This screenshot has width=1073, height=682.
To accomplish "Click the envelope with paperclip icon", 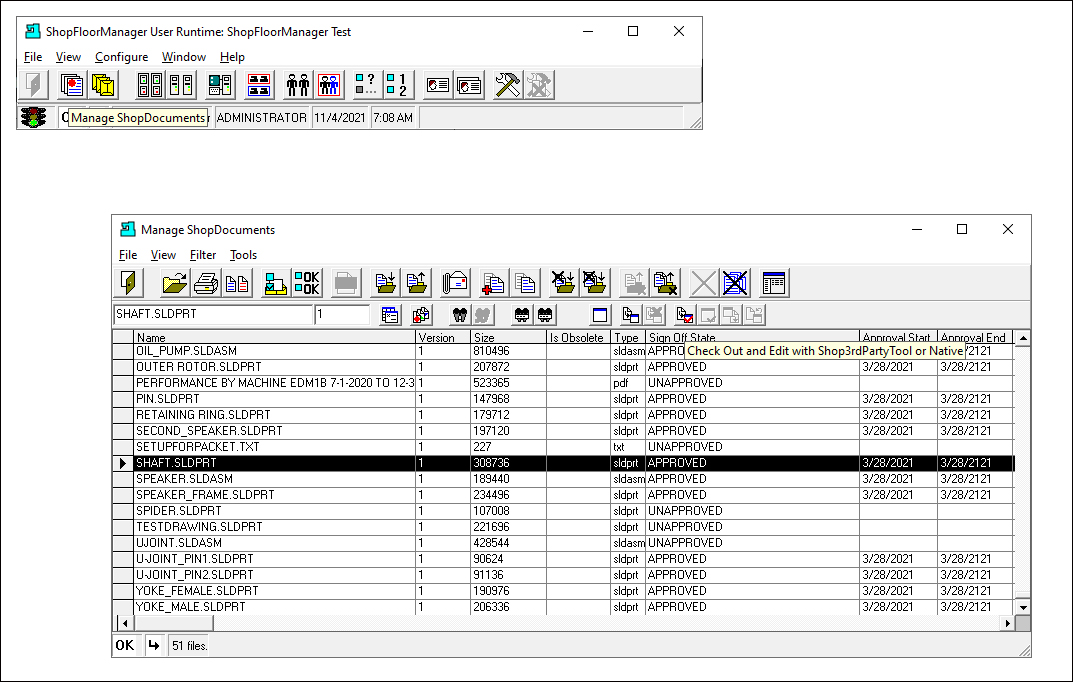I will coord(455,283).
